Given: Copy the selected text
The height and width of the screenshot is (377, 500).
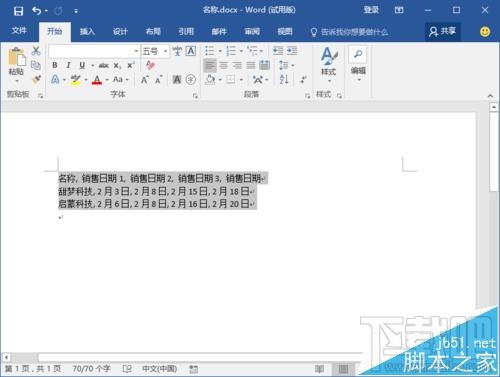Looking at the screenshot, I should click(x=36, y=65).
